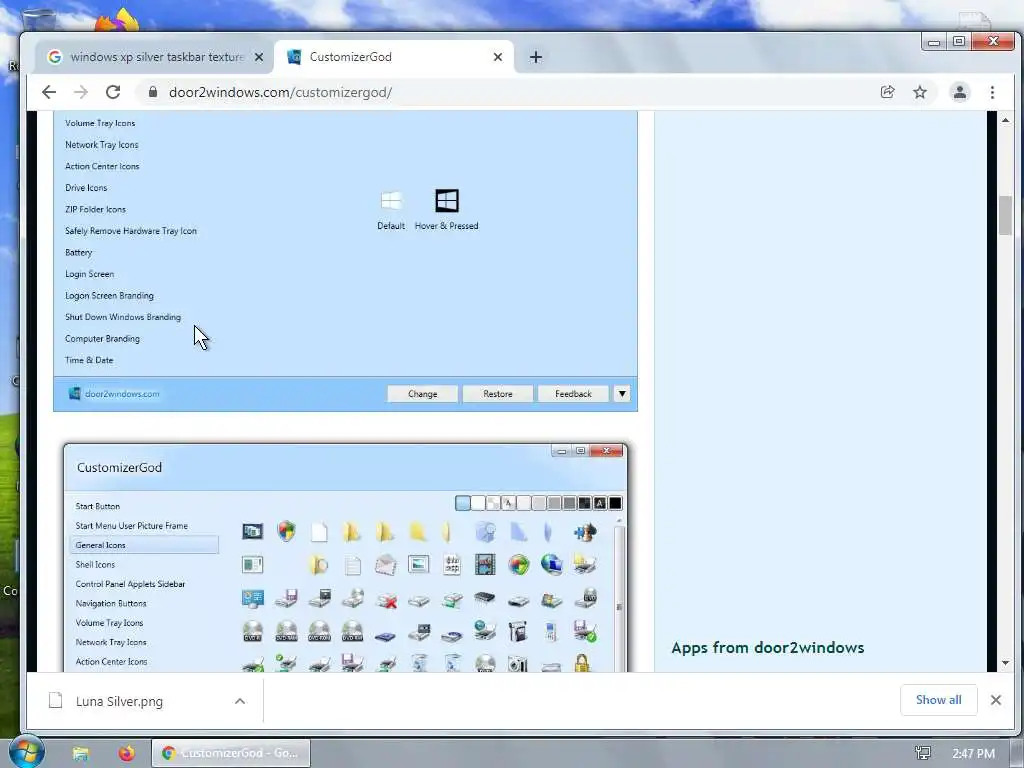Image resolution: width=1024 pixels, height=768 pixels.
Task: Select Shut Down Windows Branding
Action: [123, 317]
